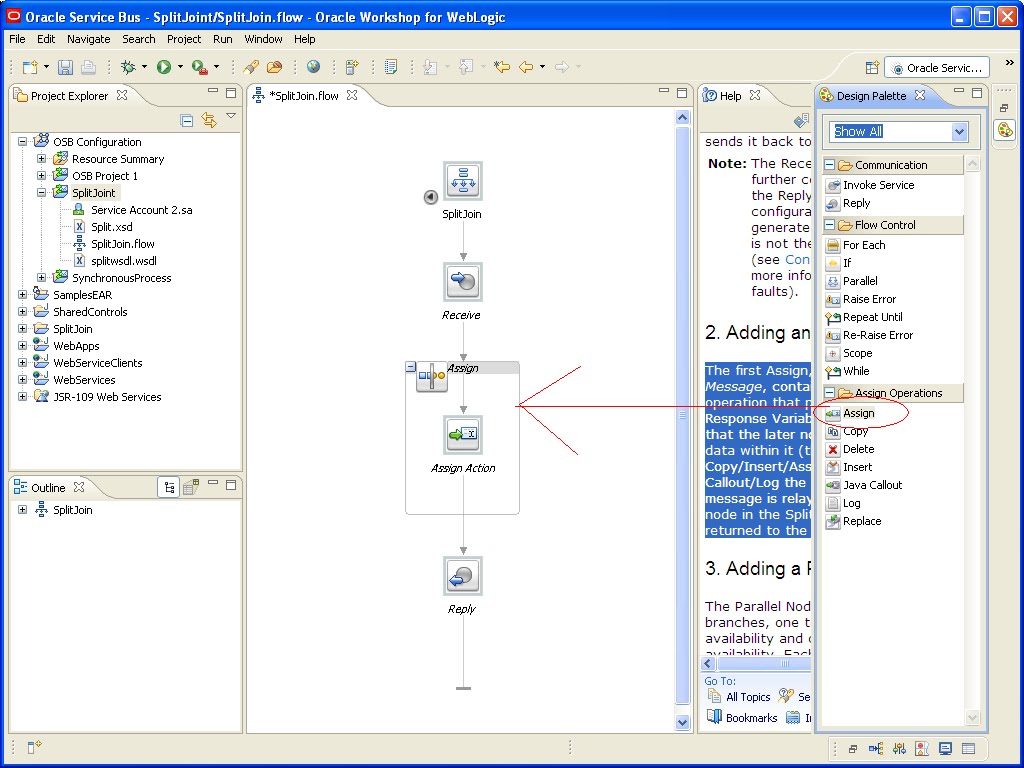Click the Print toolbar icon

88,67
